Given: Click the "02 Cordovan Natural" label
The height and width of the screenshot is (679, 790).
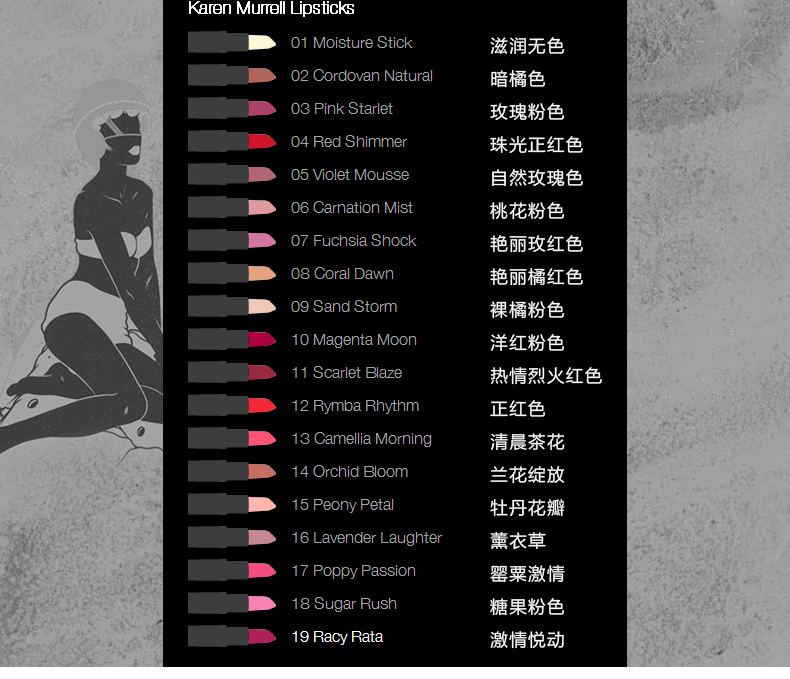Looking at the screenshot, I should [361, 76].
